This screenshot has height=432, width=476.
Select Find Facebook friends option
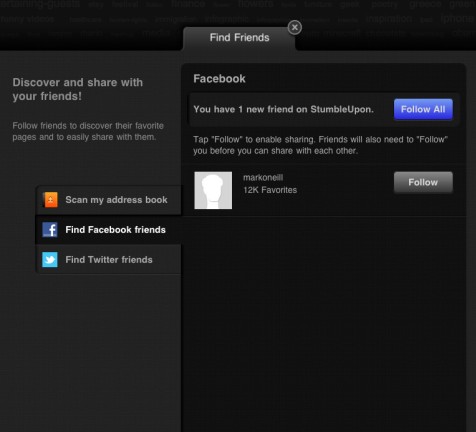coord(109,230)
